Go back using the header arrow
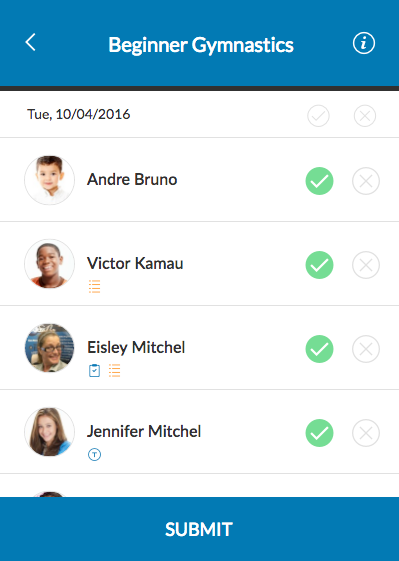Image resolution: width=399 pixels, height=561 pixels. pos(30,43)
